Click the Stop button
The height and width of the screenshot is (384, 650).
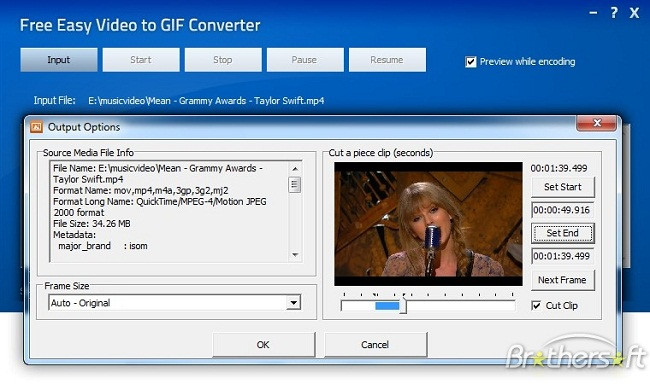pos(223,60)
